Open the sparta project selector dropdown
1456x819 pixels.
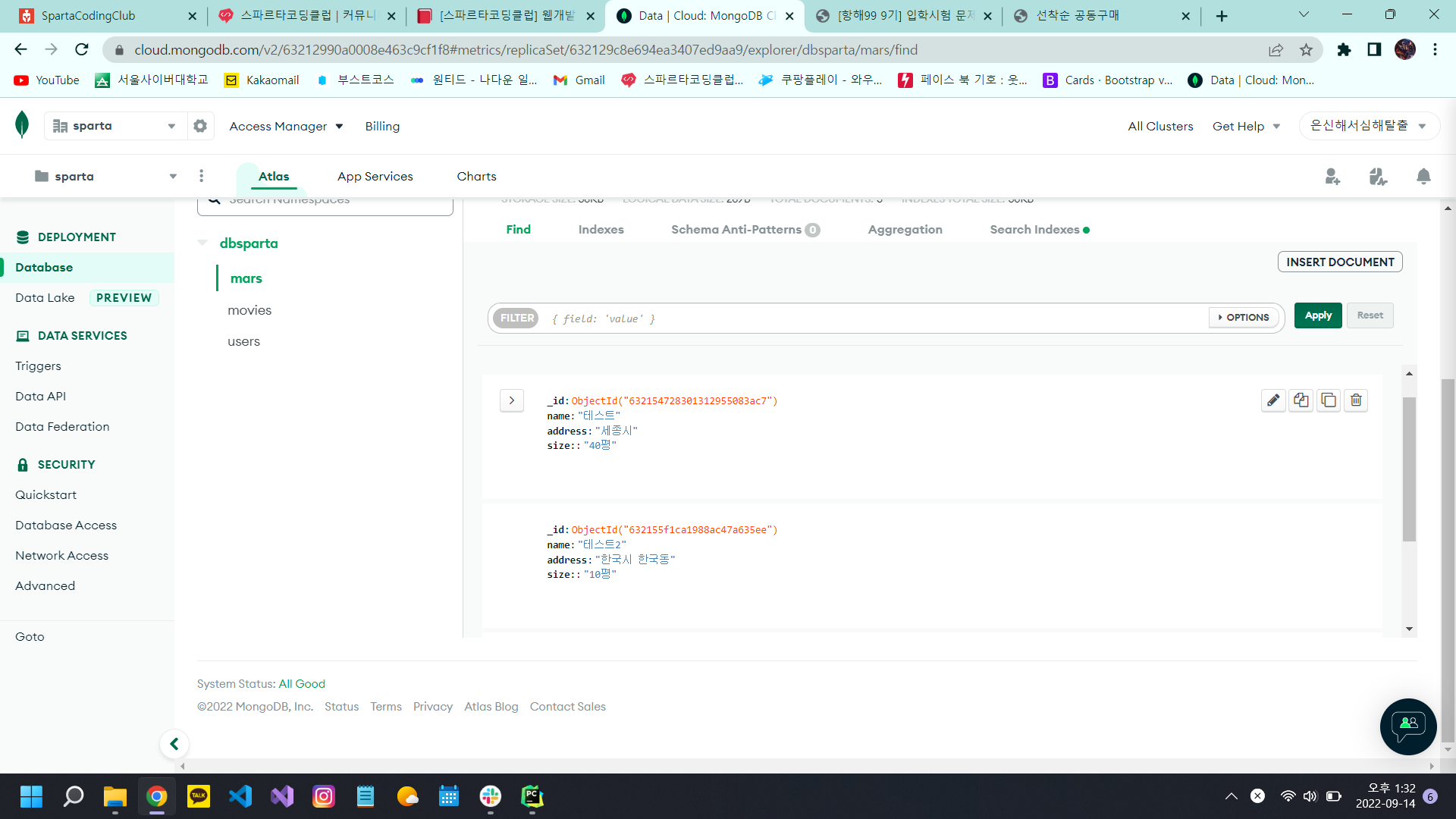point(105,177)
